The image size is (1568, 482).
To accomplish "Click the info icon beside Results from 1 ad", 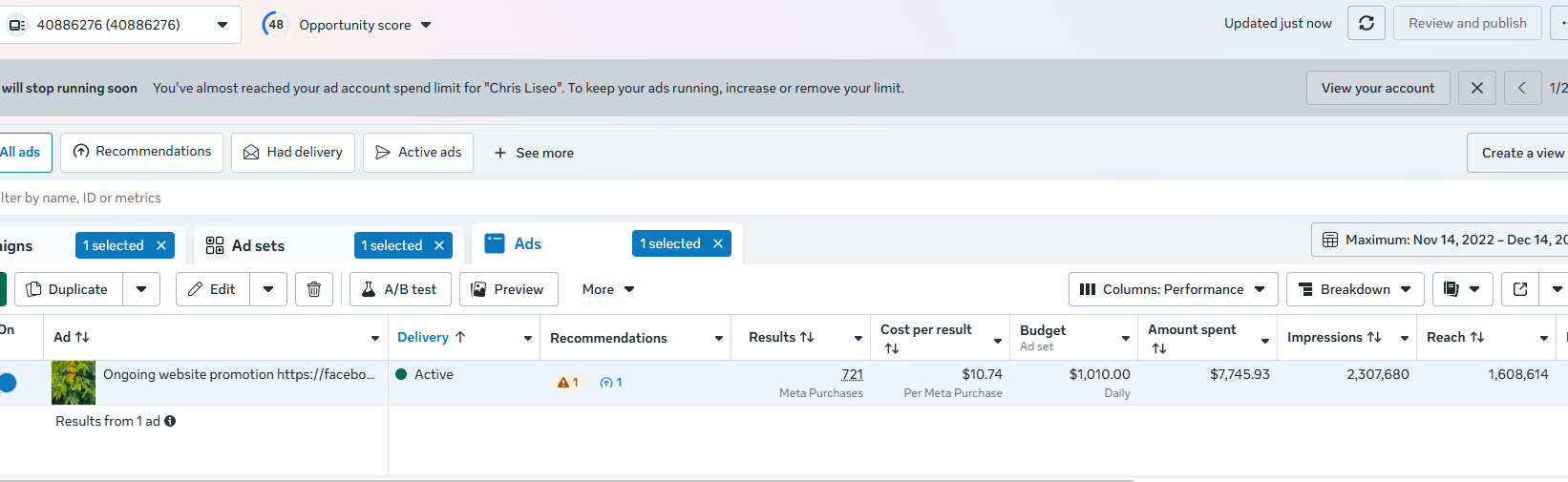I will pyautogui.click(x=170, y=421).
